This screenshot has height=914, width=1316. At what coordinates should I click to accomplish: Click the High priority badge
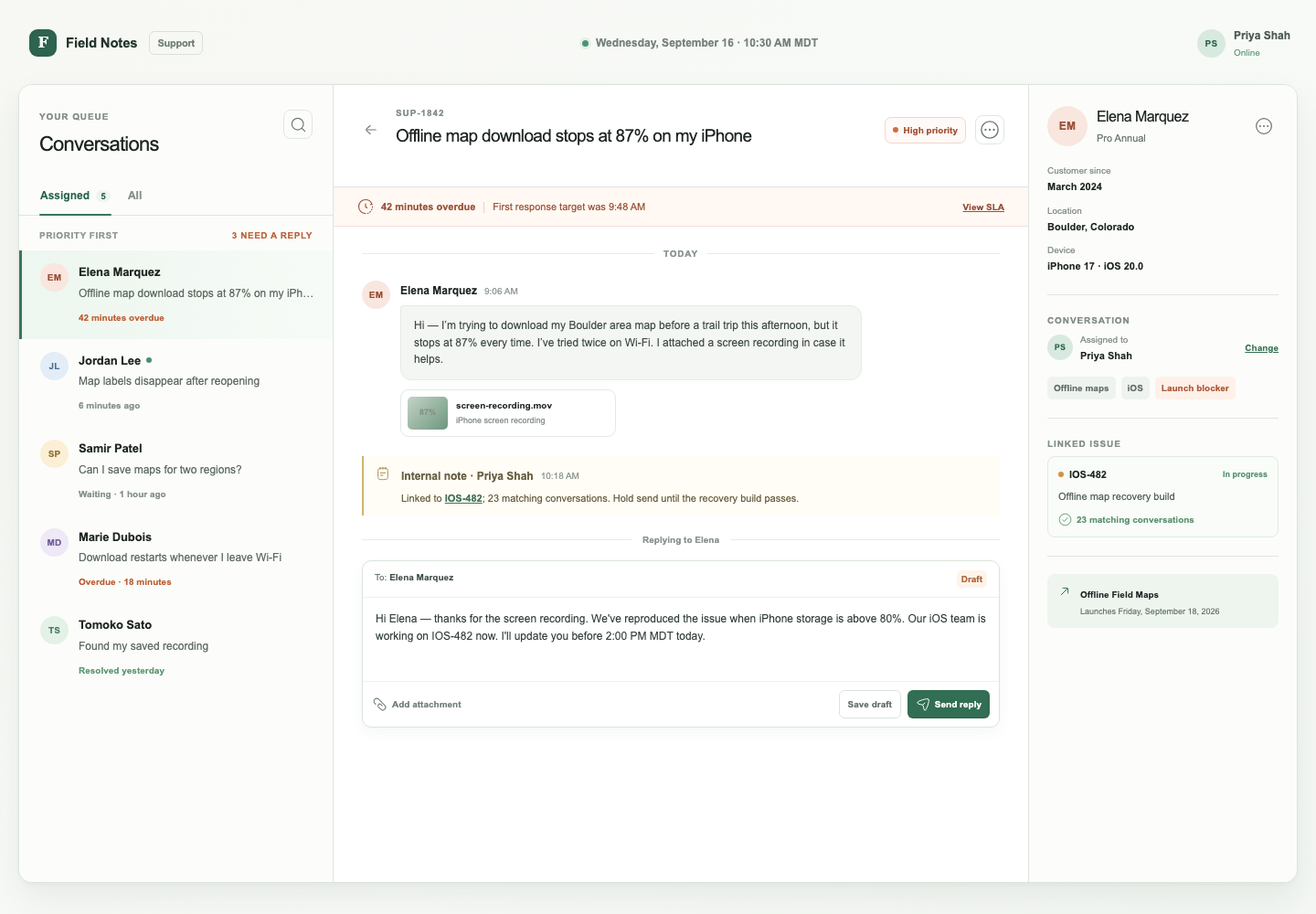[925, 131]
